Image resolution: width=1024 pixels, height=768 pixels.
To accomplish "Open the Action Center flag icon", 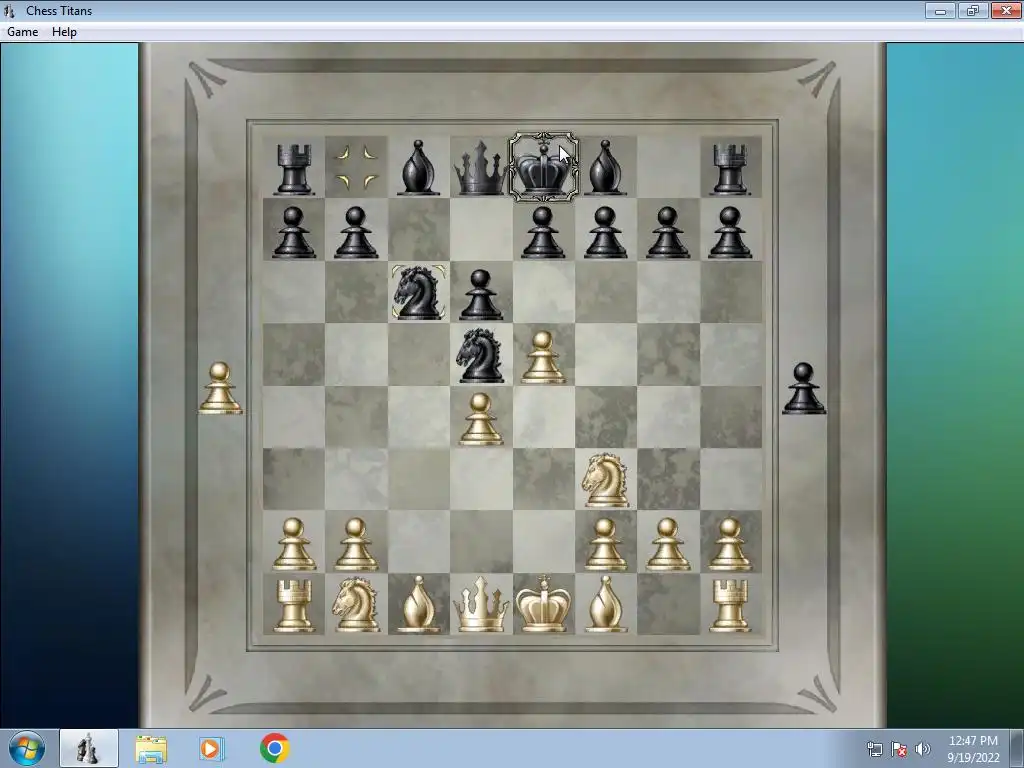I will pos(899,749).
